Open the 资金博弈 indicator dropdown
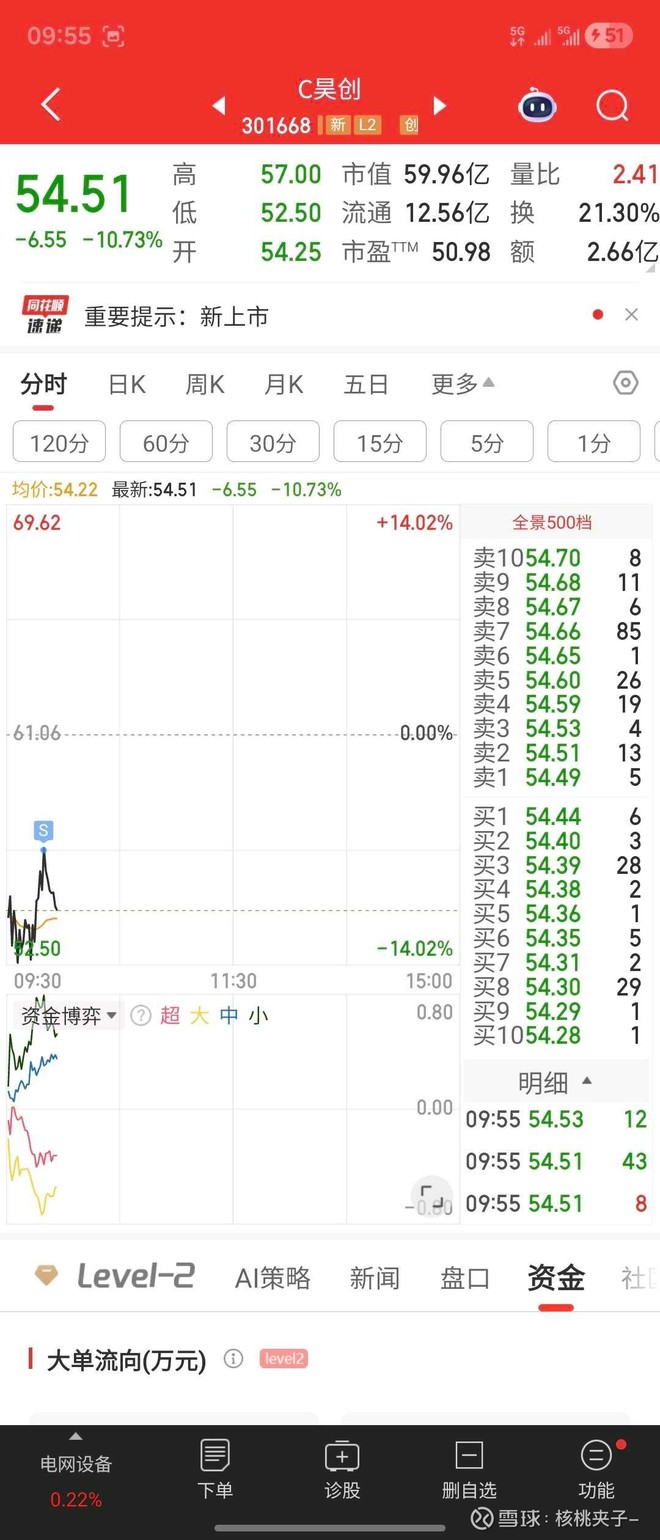The width and height of the screenshot is (660, 1540). coord(69,1016)
